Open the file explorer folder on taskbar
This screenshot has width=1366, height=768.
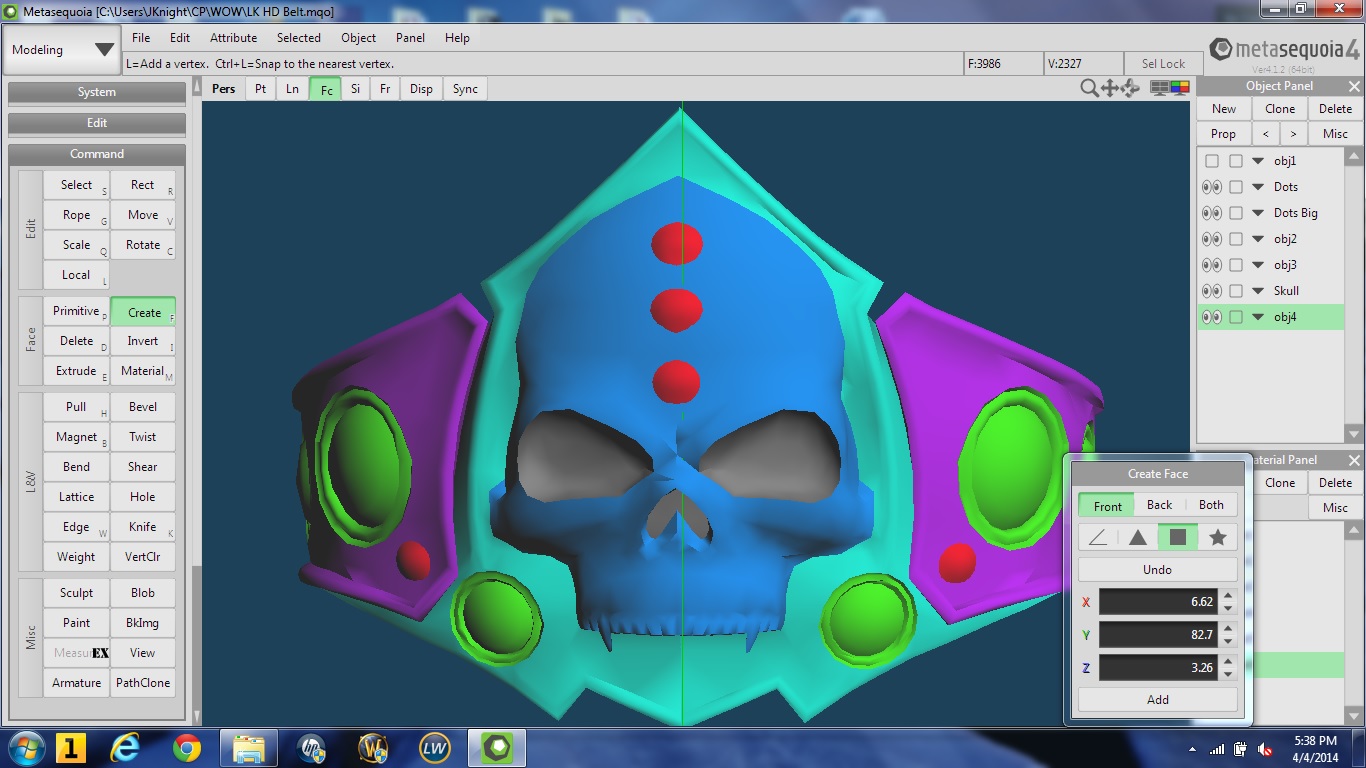pos(248,748)
